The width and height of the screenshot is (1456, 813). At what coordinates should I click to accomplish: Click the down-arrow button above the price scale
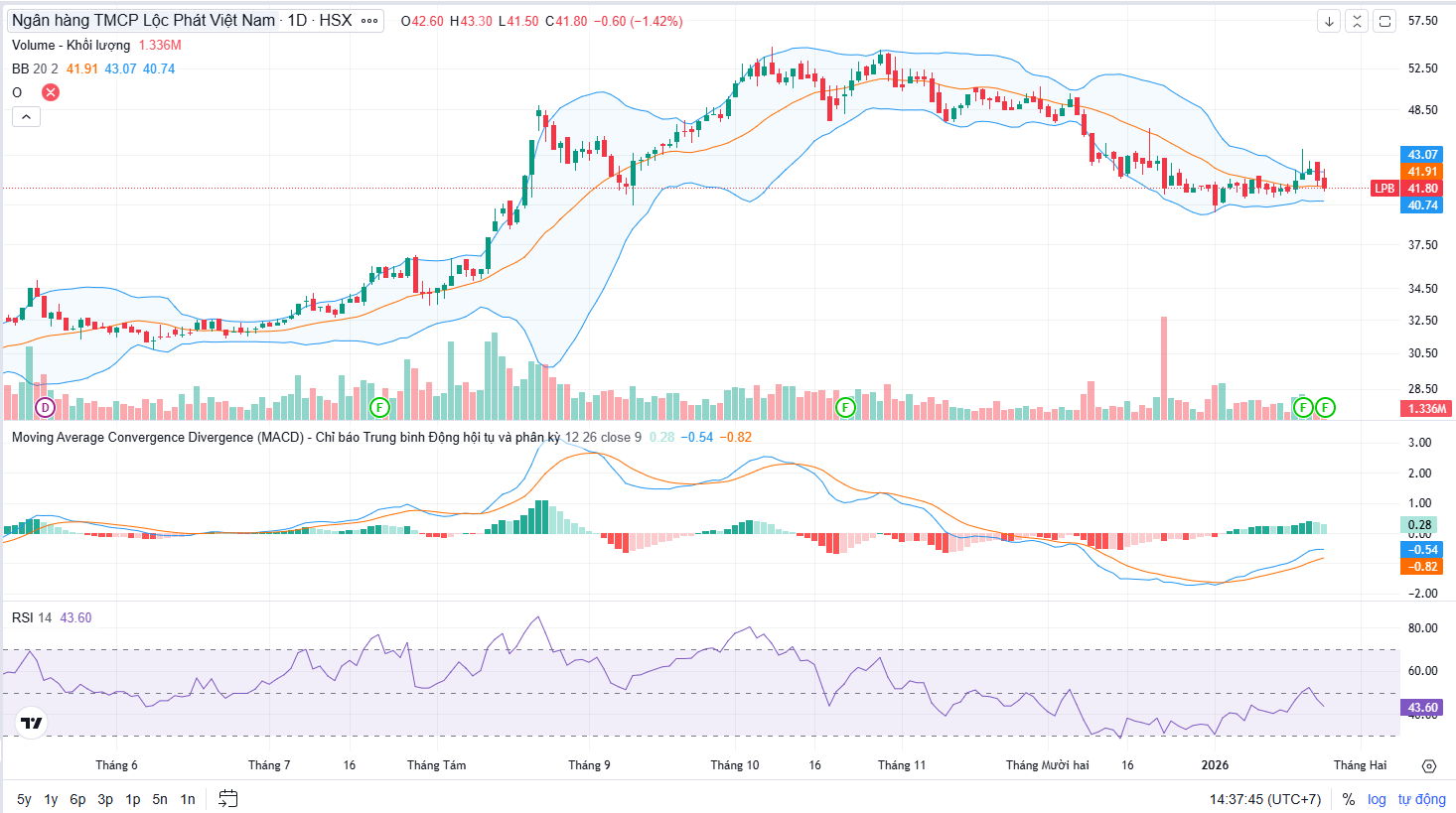(x=1329, y=21)
